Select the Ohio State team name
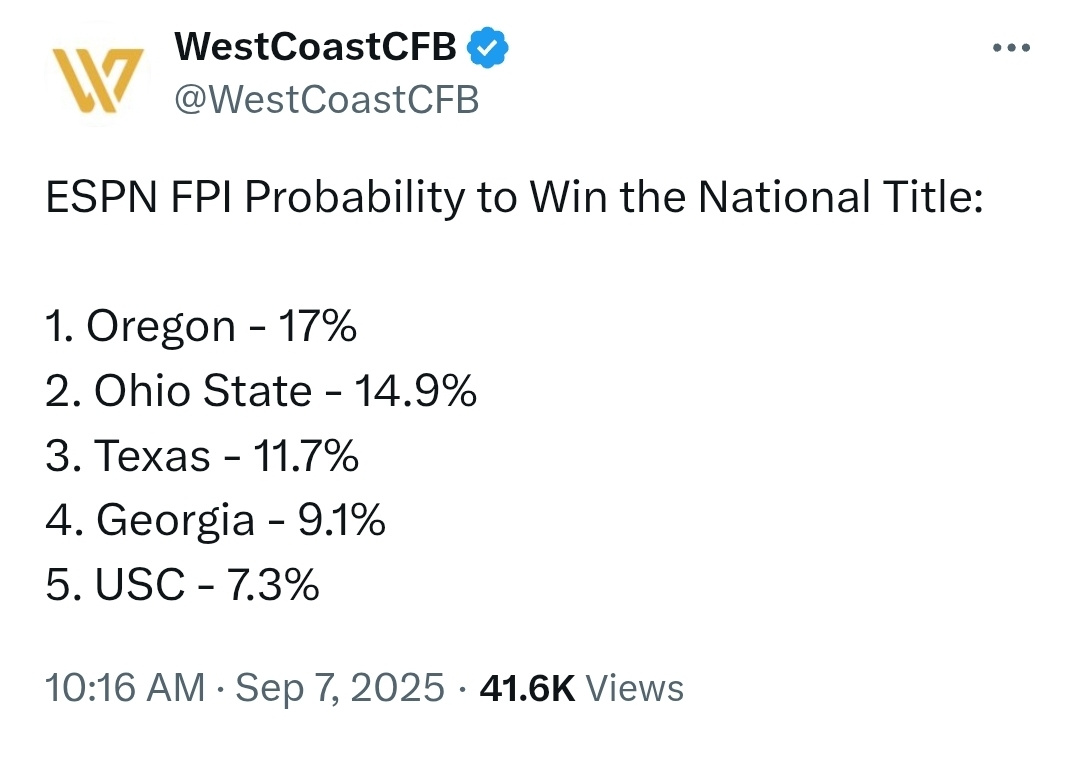1080x757 pixels. tap(202, 391)
